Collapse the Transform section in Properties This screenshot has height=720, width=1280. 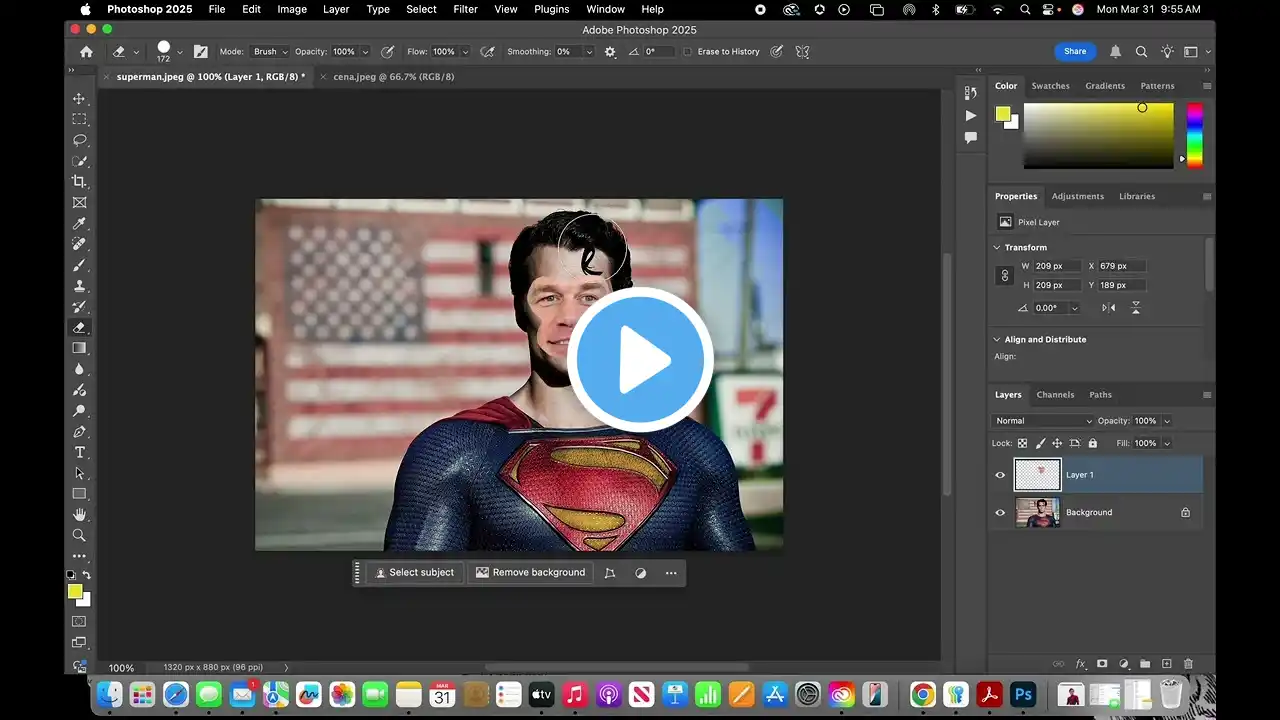pyautogui.click(x=997, y=247)
